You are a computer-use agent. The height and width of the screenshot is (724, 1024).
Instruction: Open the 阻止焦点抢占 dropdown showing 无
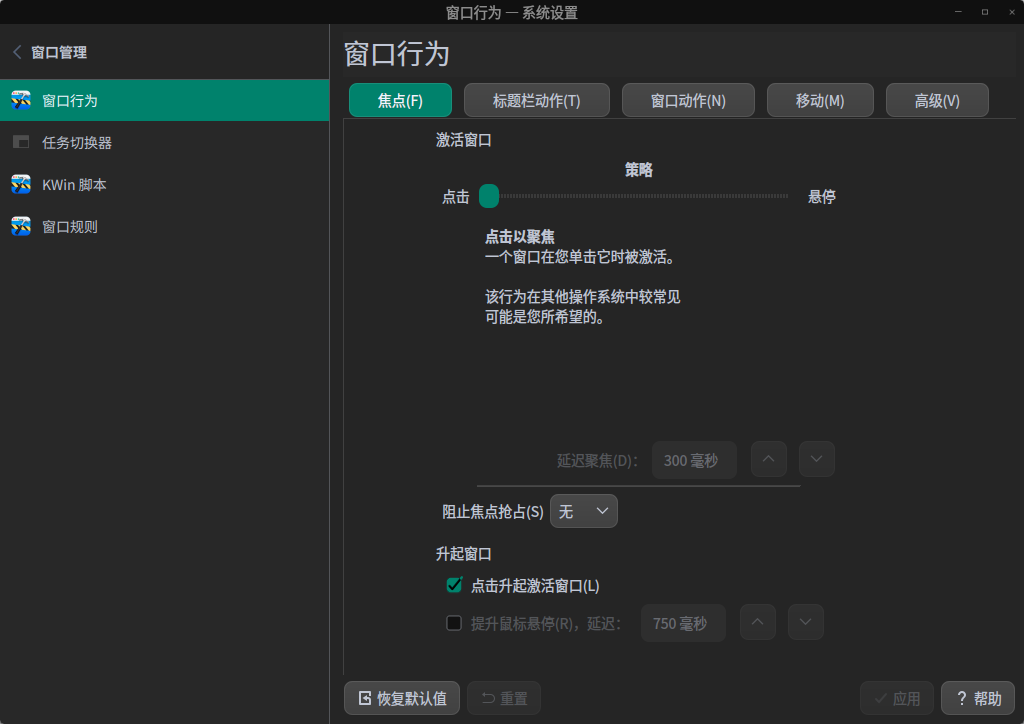(583, 510)
